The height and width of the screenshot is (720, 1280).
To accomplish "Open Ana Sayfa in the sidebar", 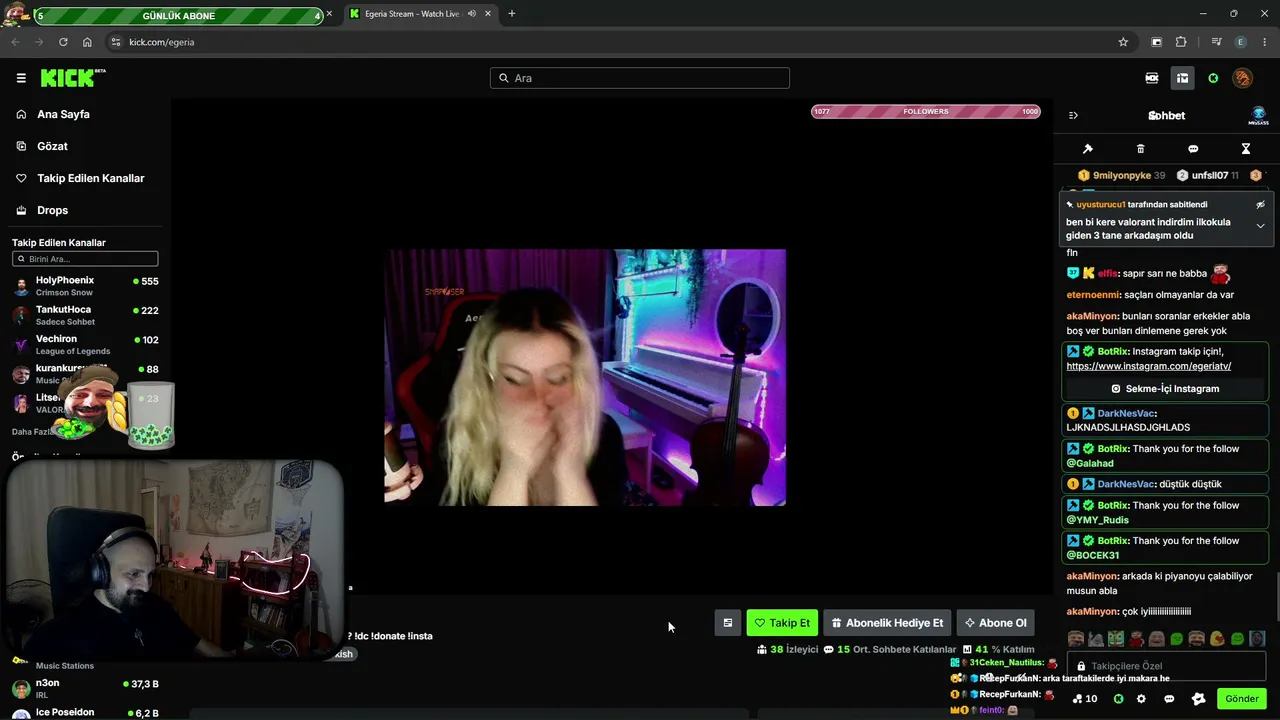I will pyautogui.click(x=63, y=114).
